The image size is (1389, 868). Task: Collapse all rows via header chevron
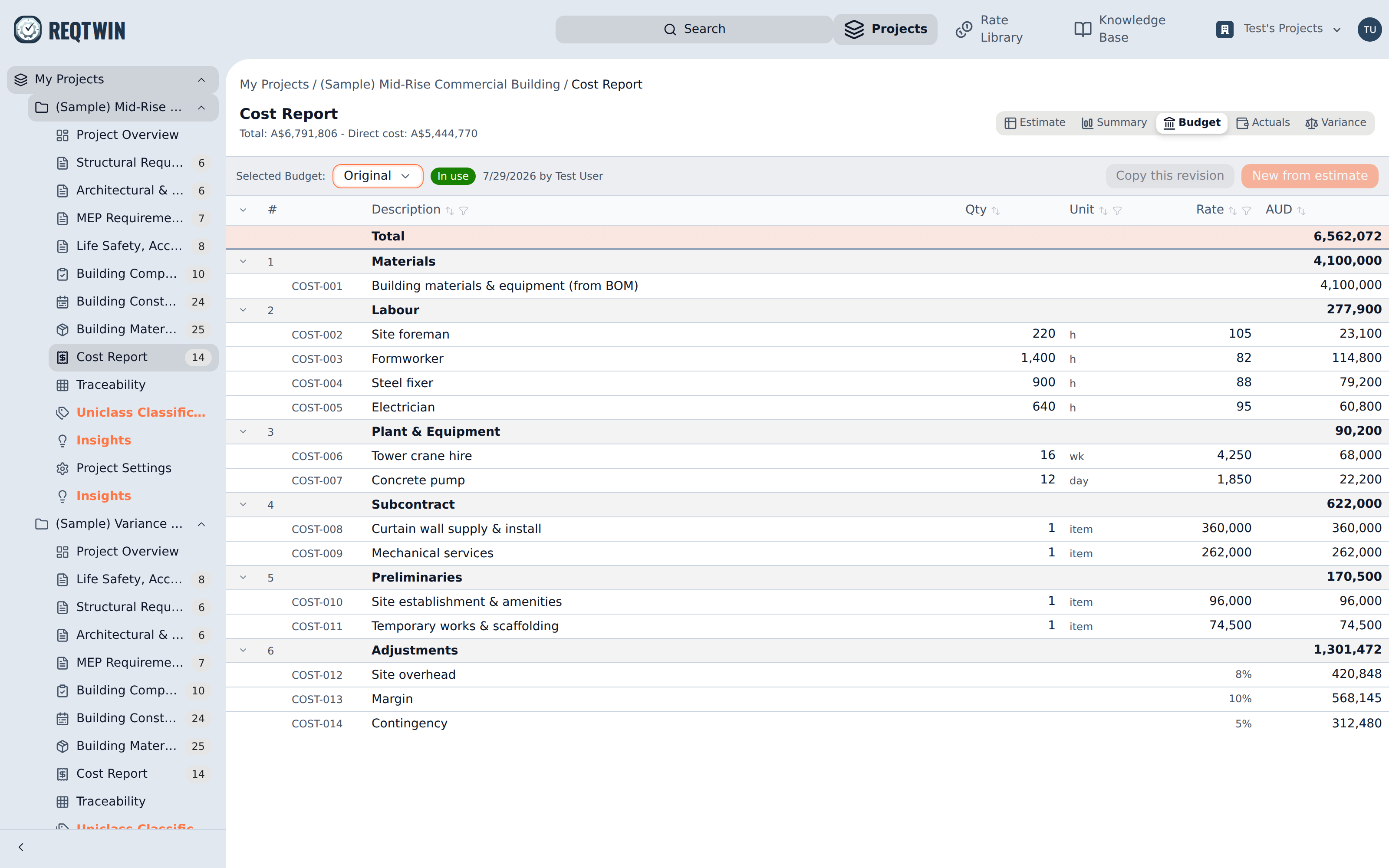pyautogui.click(x=244, y=210)
